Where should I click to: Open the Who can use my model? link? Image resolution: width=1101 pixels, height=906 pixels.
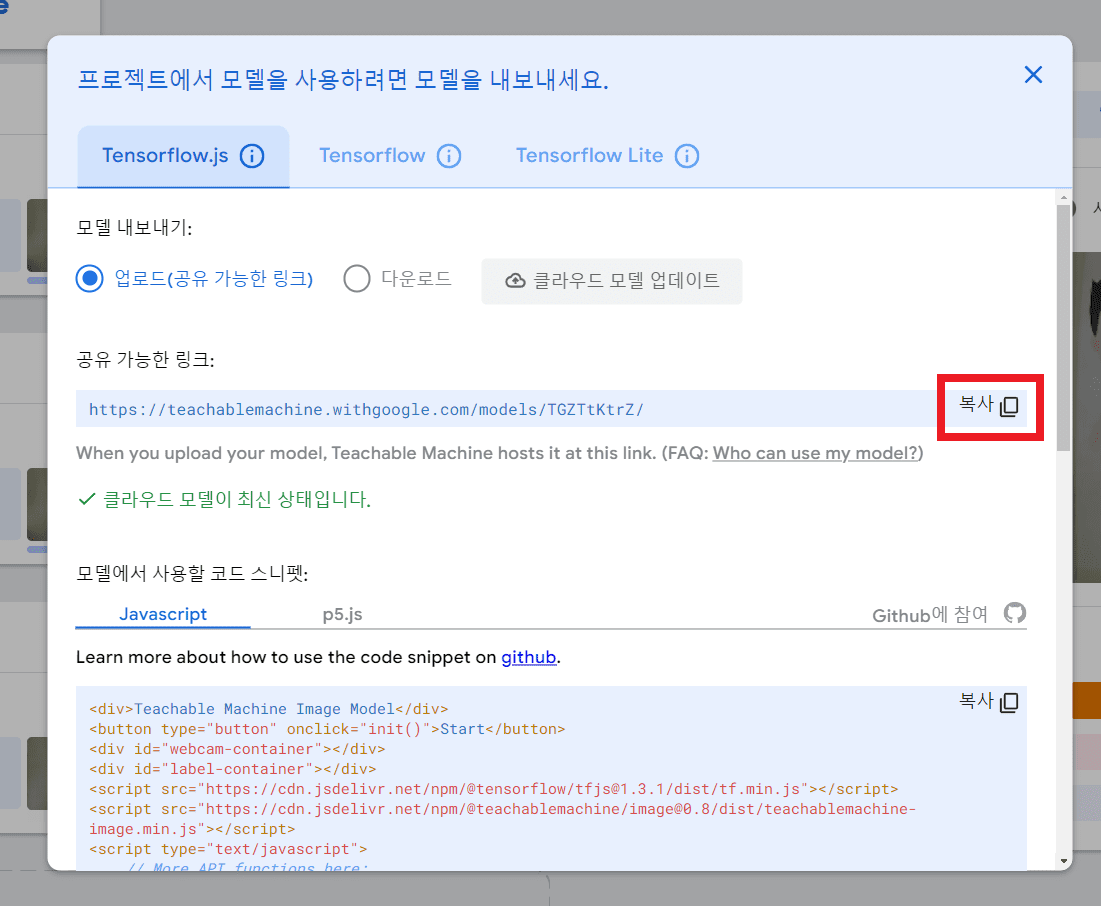pos(816,454)
